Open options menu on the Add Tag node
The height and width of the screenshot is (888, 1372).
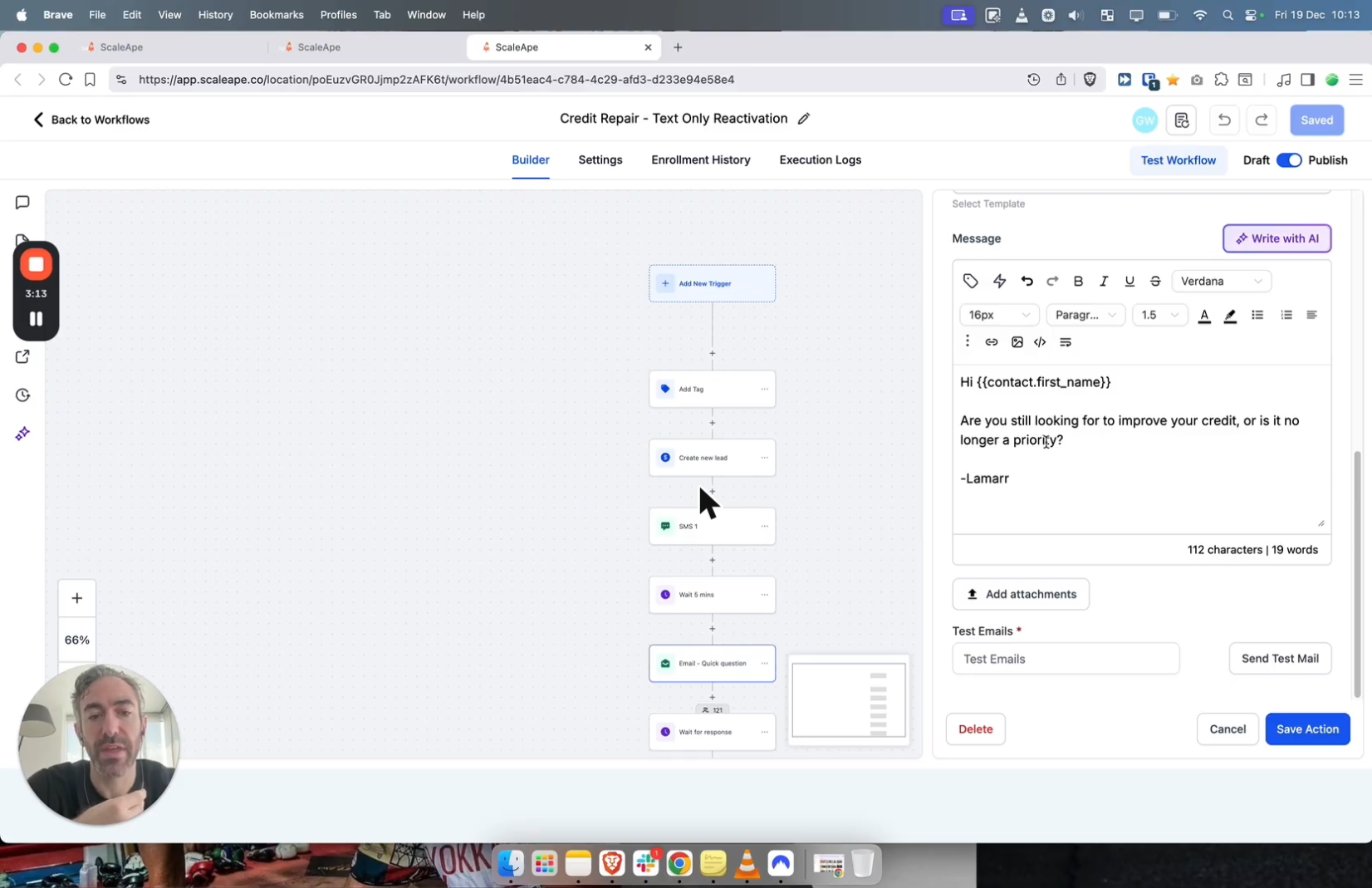tap(765, 389)
